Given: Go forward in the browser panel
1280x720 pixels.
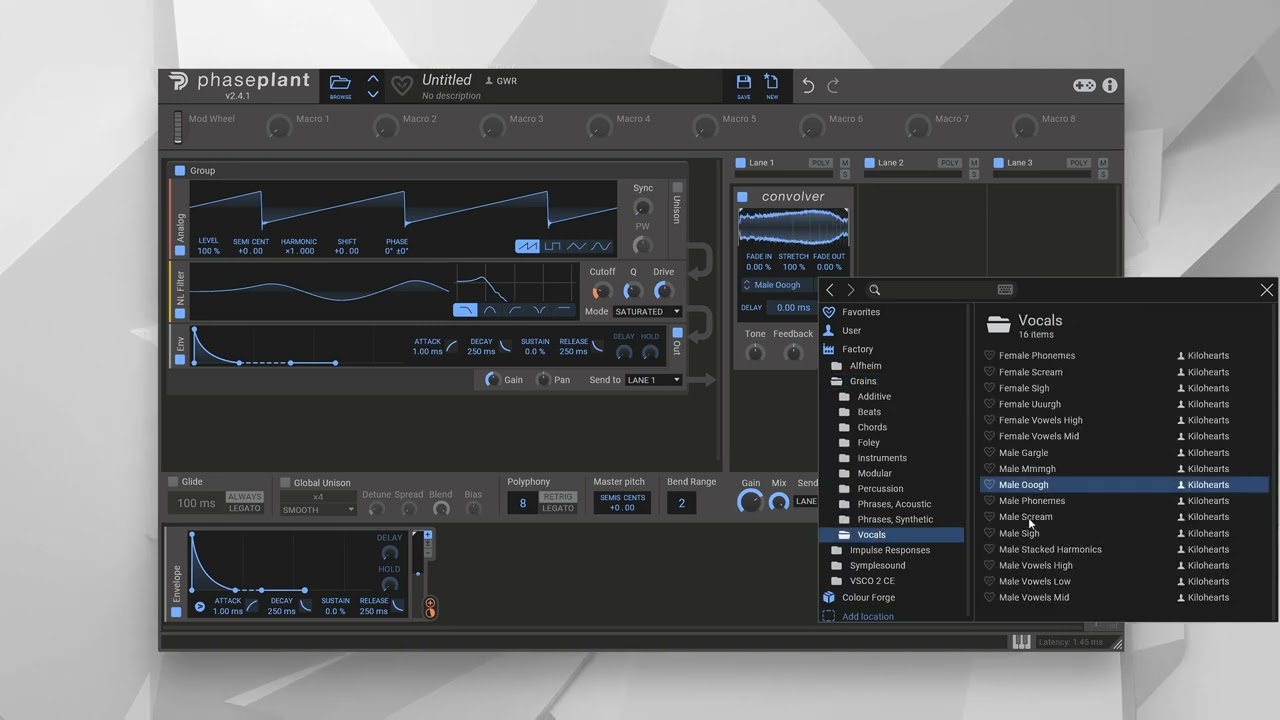Looking at the screenshot, I should coord(851,290).
